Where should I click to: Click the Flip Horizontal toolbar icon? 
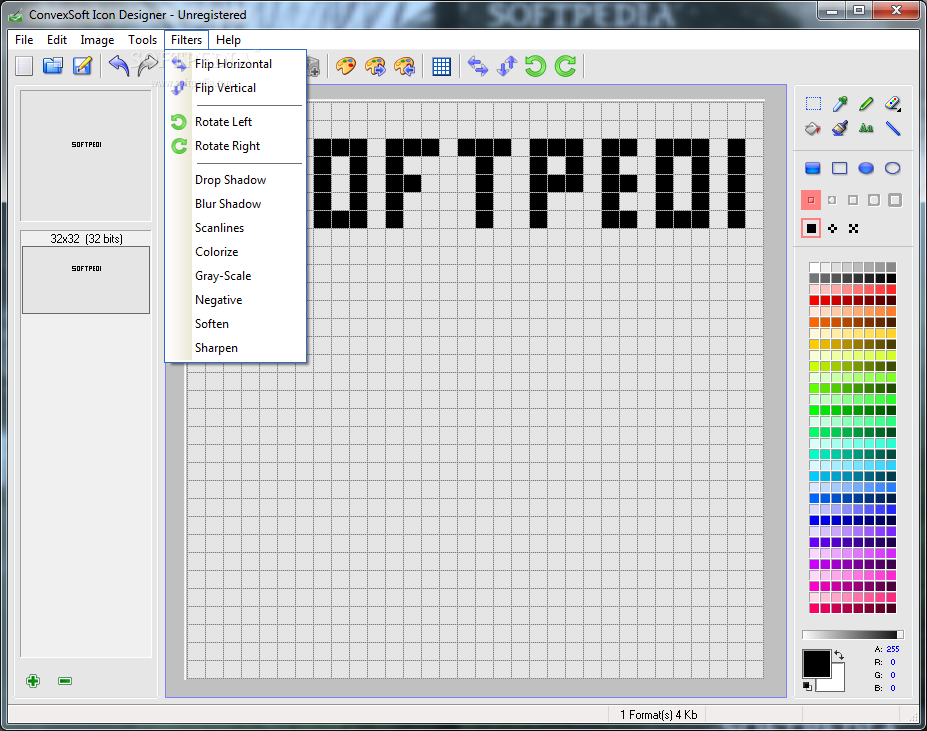(478, 66)
